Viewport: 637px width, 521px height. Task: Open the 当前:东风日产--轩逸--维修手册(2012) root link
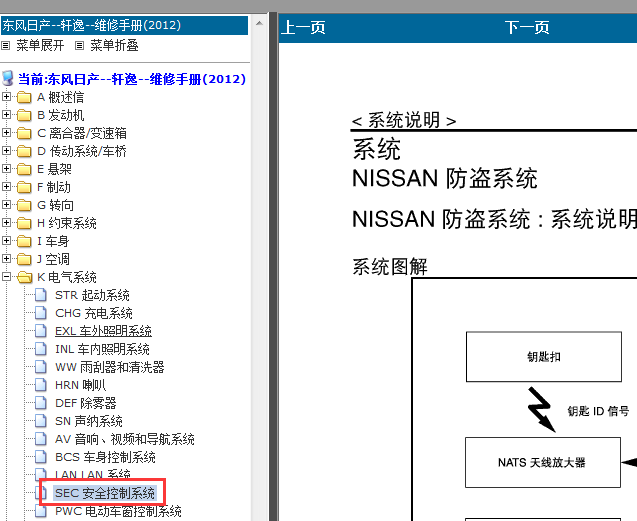[x=132, y=79]
